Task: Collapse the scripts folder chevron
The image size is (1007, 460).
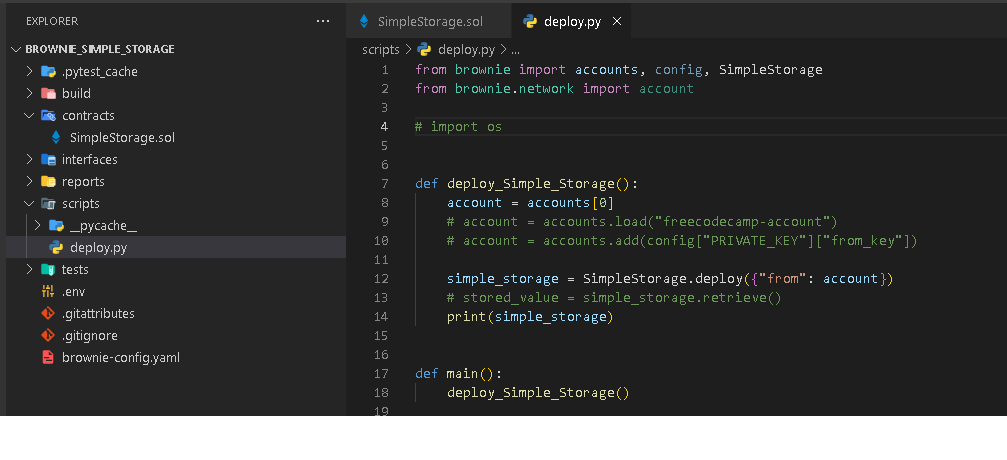Action: point(29,204)
